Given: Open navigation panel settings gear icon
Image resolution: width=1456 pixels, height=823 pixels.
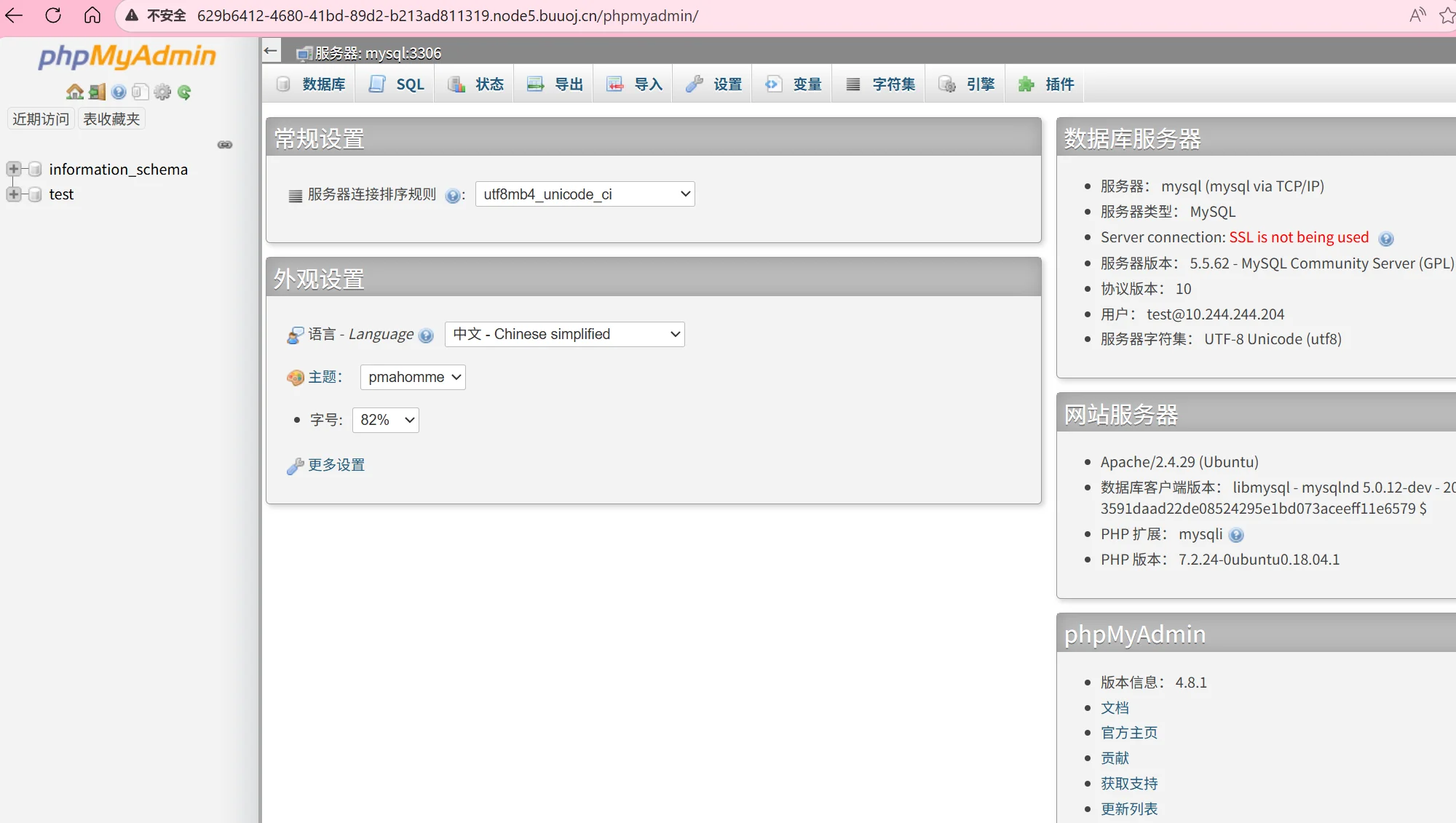Looking at the screenshot, I should [x=162, y=92].
